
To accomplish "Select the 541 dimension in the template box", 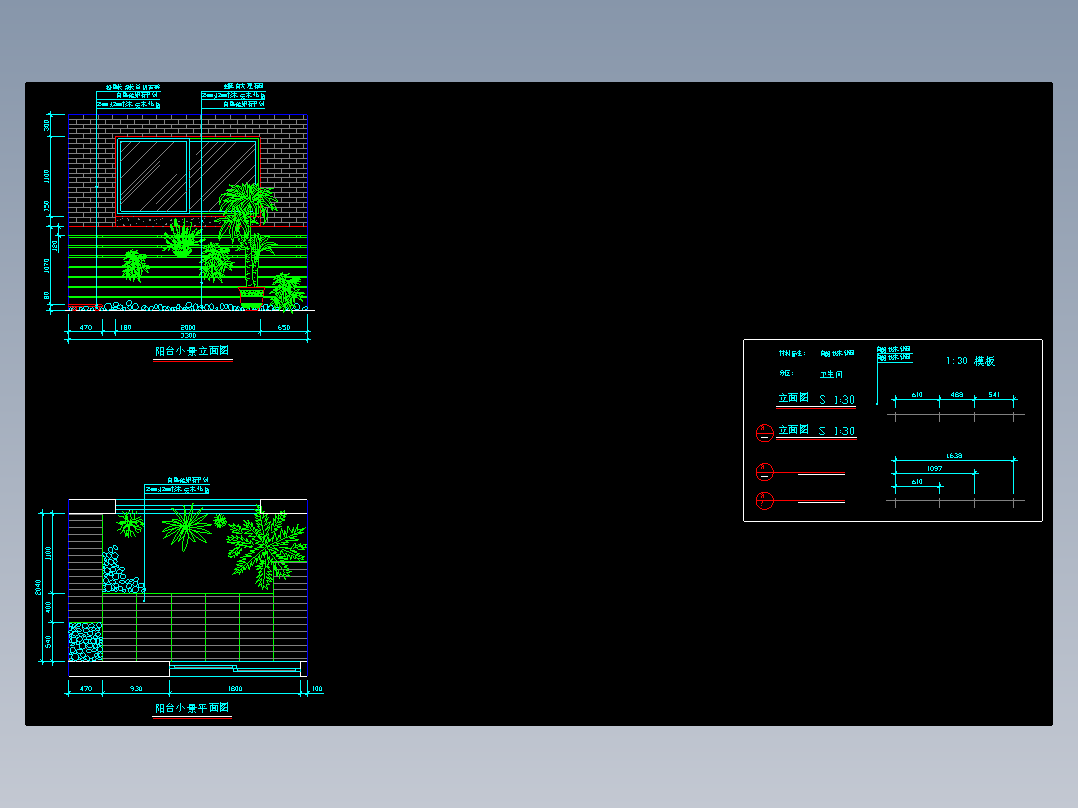I will click(993, 395).
